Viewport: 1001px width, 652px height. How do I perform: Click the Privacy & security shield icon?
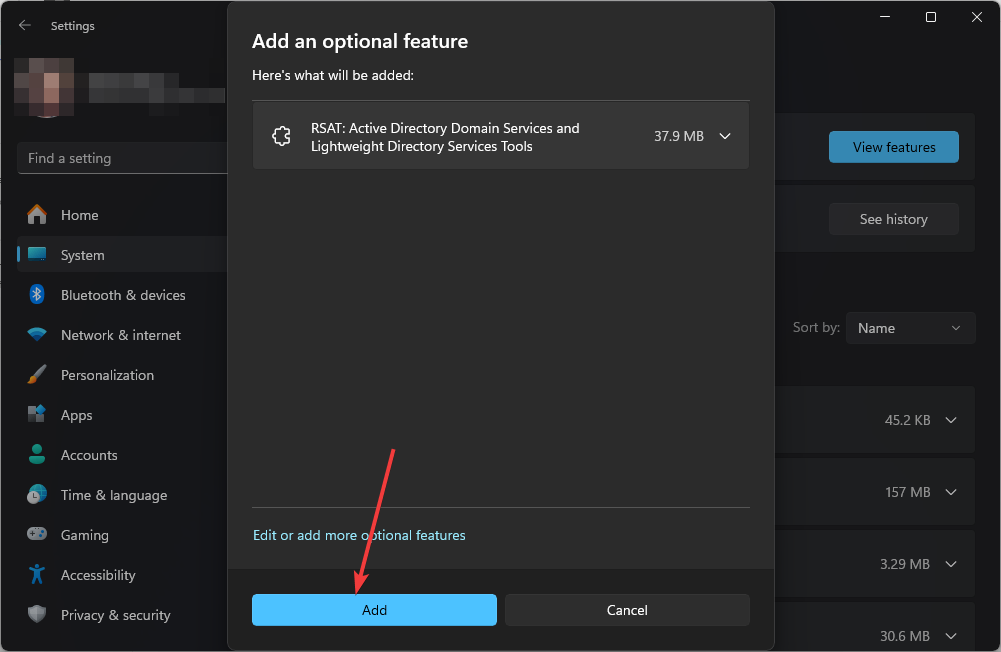(37, 615)
